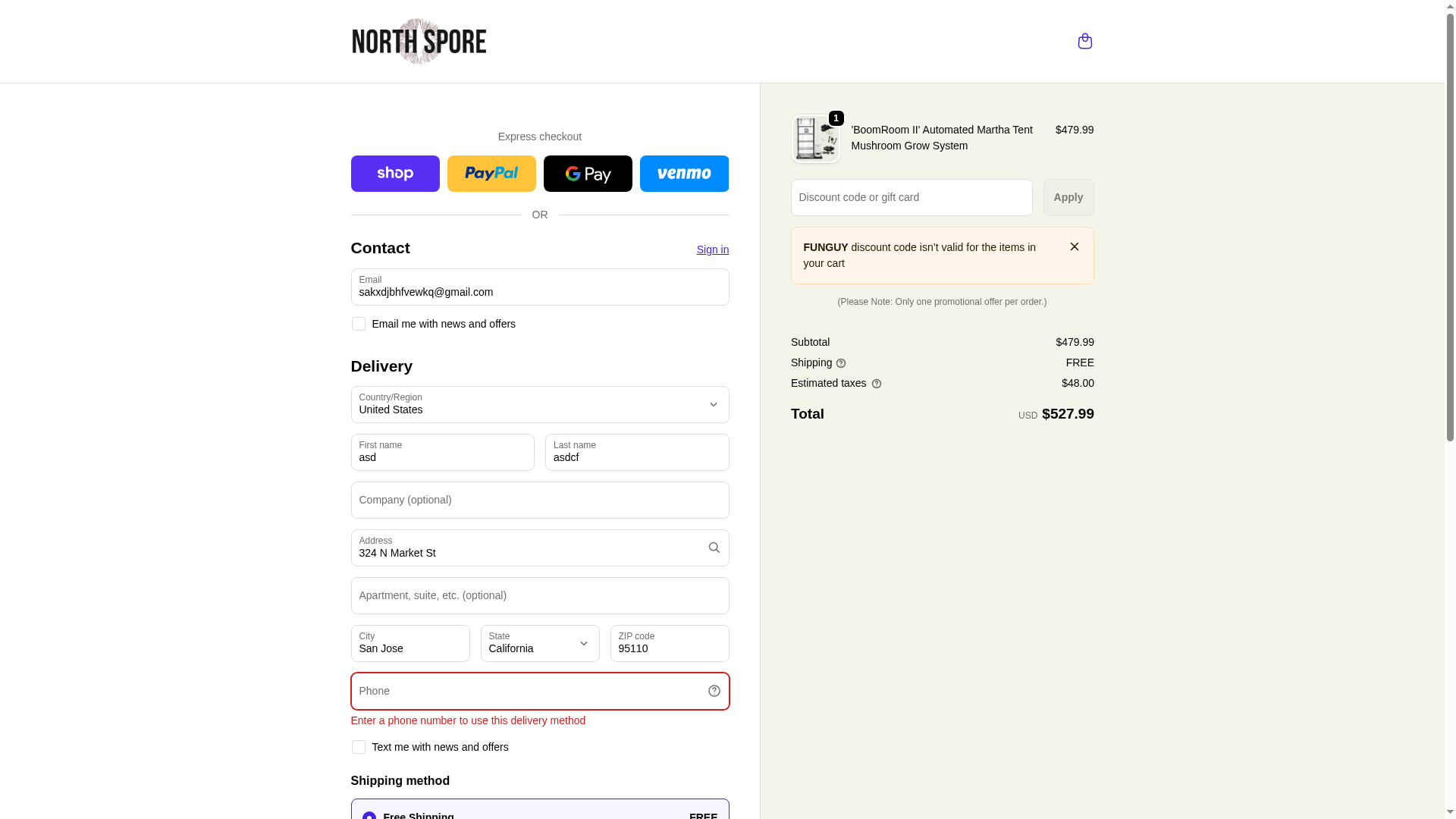Click the Apply discount button
This screenshot has width=1456, height=819.
[1068, 197]
